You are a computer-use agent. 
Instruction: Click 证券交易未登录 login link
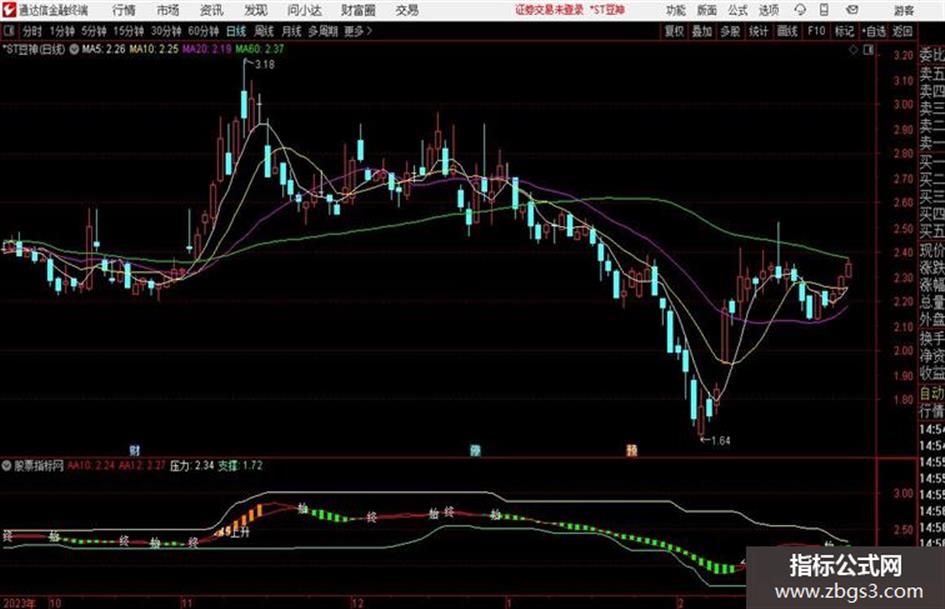(549, 10)
